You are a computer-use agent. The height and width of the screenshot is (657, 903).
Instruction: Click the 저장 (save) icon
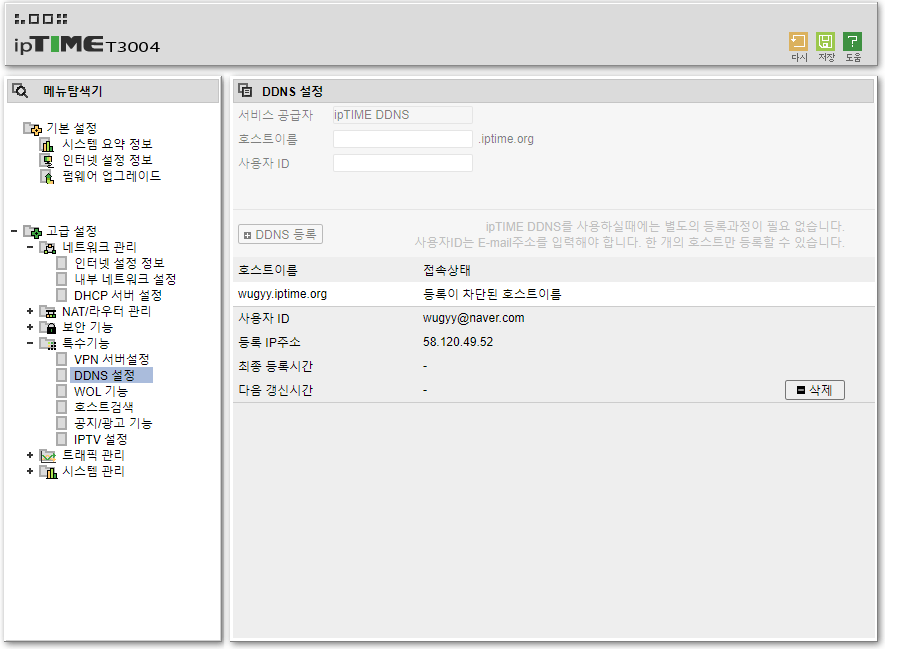(x=825, y=42)
